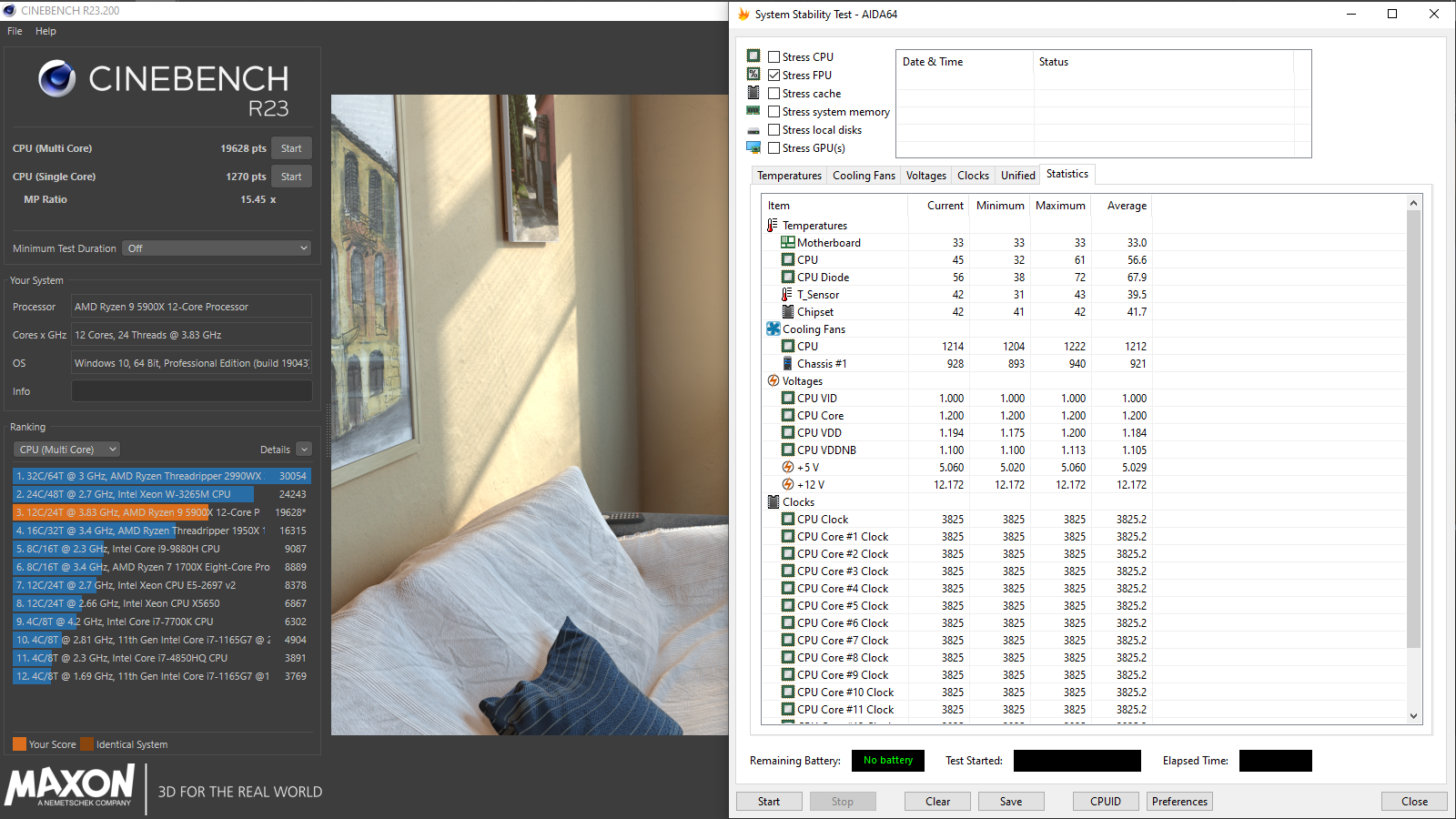
Task: Enable the Stress system memory checkbox
Action: tap(773, 111)
